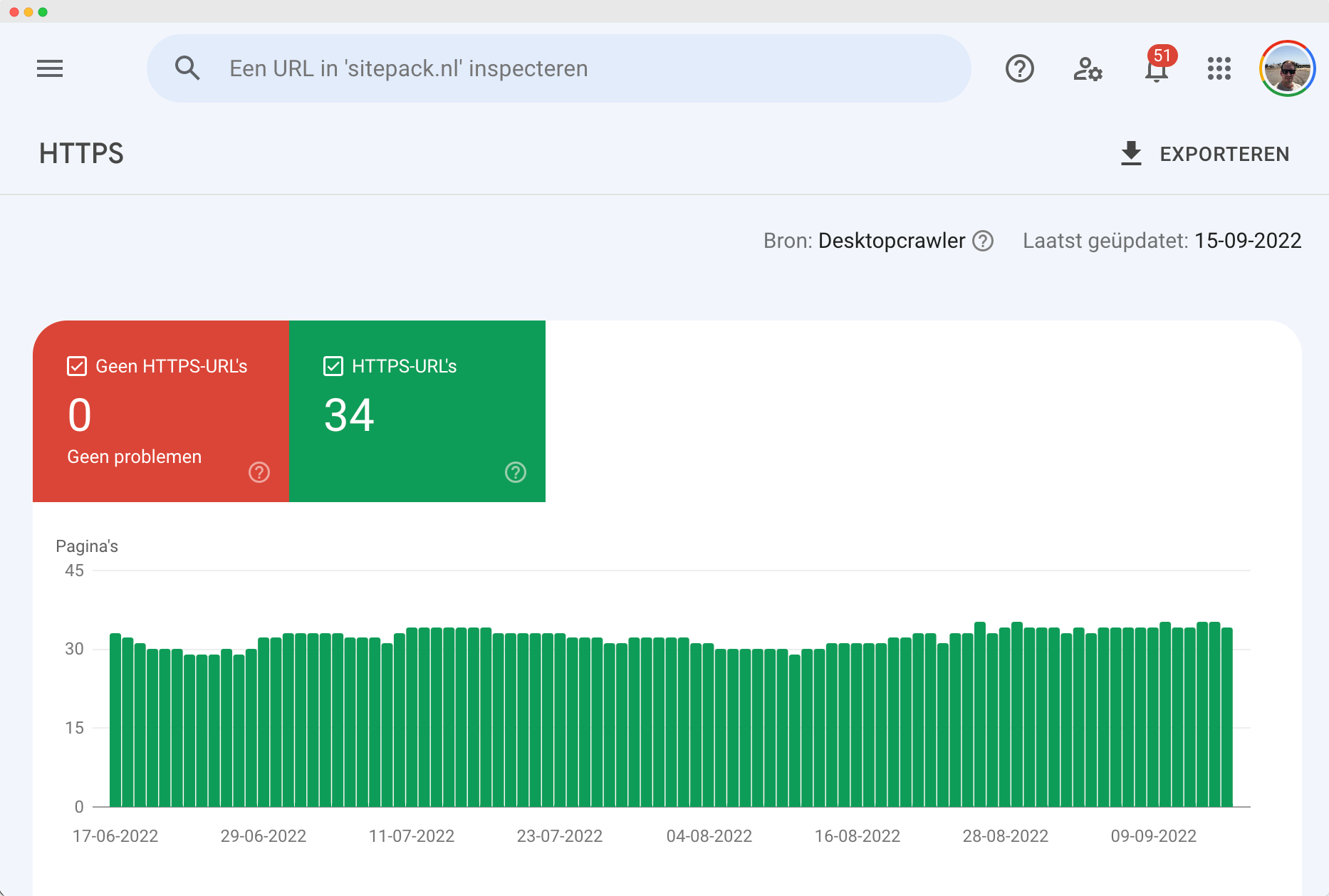Open the hamburger navigation menu

(50, 68)
